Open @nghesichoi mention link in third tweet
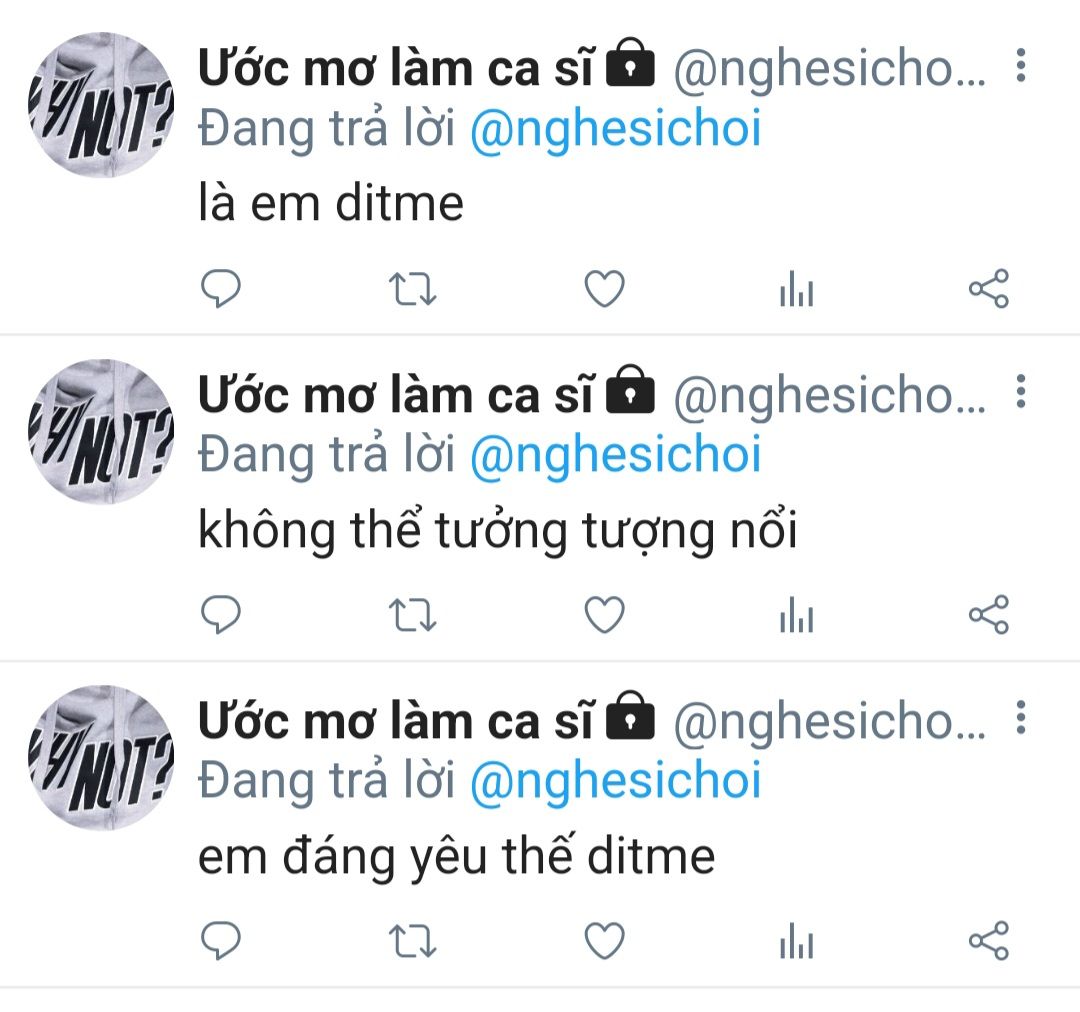This screenshot has width=1080, height=1012. [616, 782]
